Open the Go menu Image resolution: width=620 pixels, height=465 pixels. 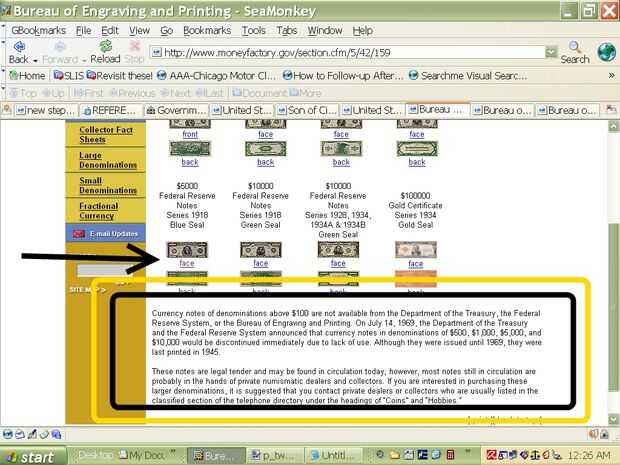166,30
